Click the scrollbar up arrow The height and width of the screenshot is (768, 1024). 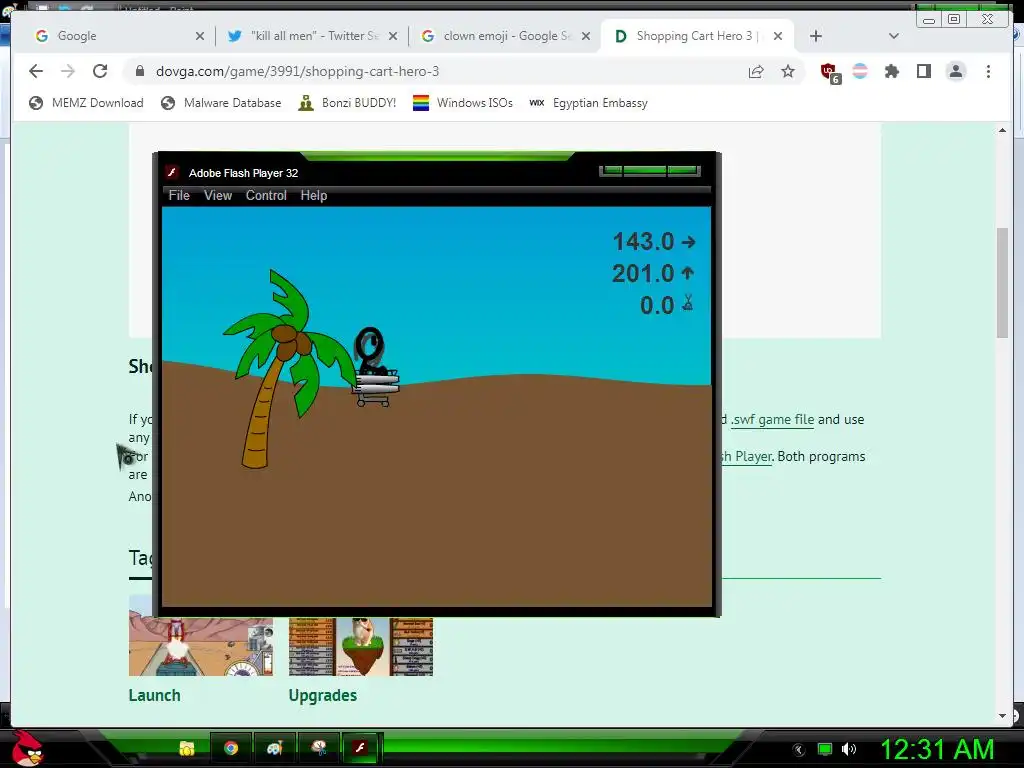tap(1002, 131)
